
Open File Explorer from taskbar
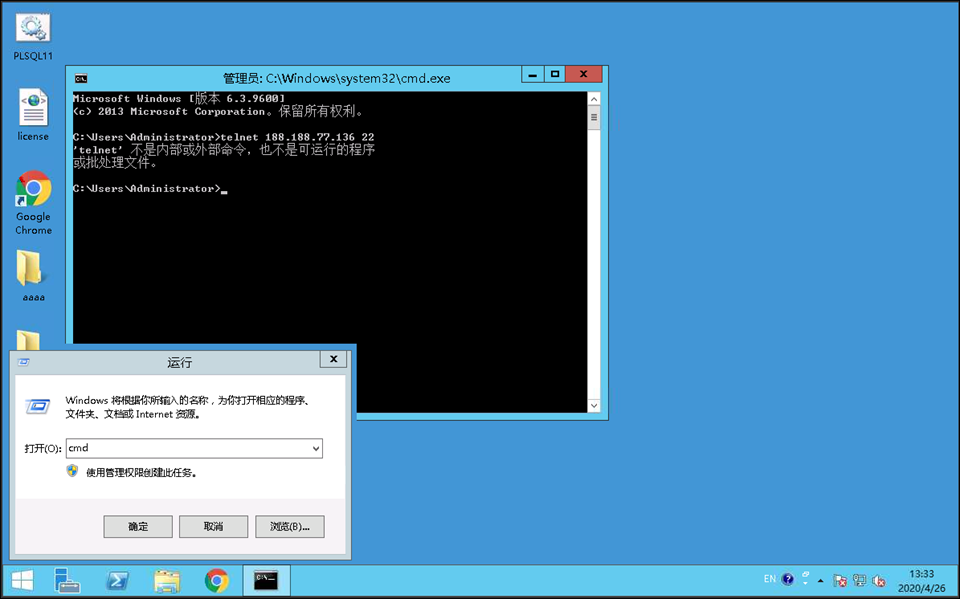(x=167, y=581)
